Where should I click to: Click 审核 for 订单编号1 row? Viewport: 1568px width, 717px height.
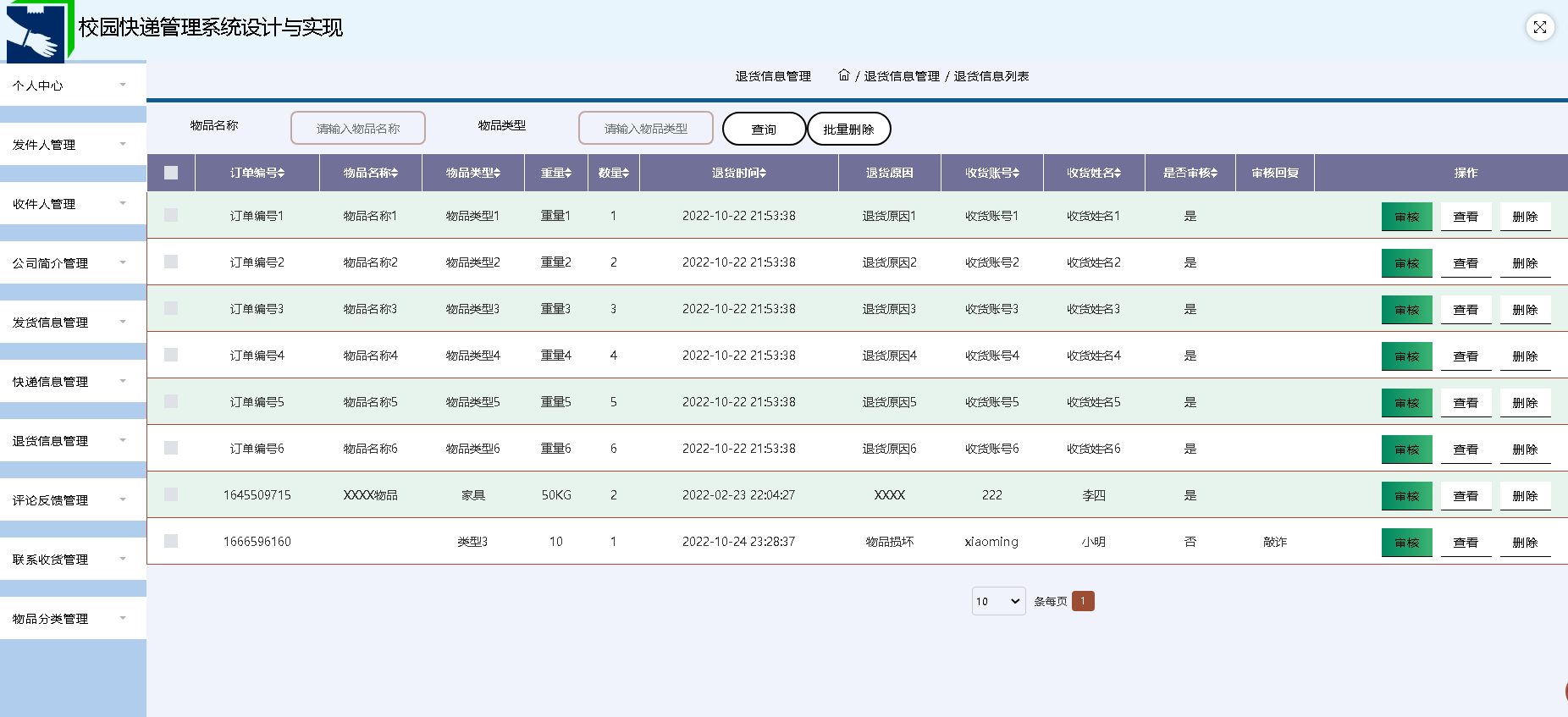[1407, 217]
